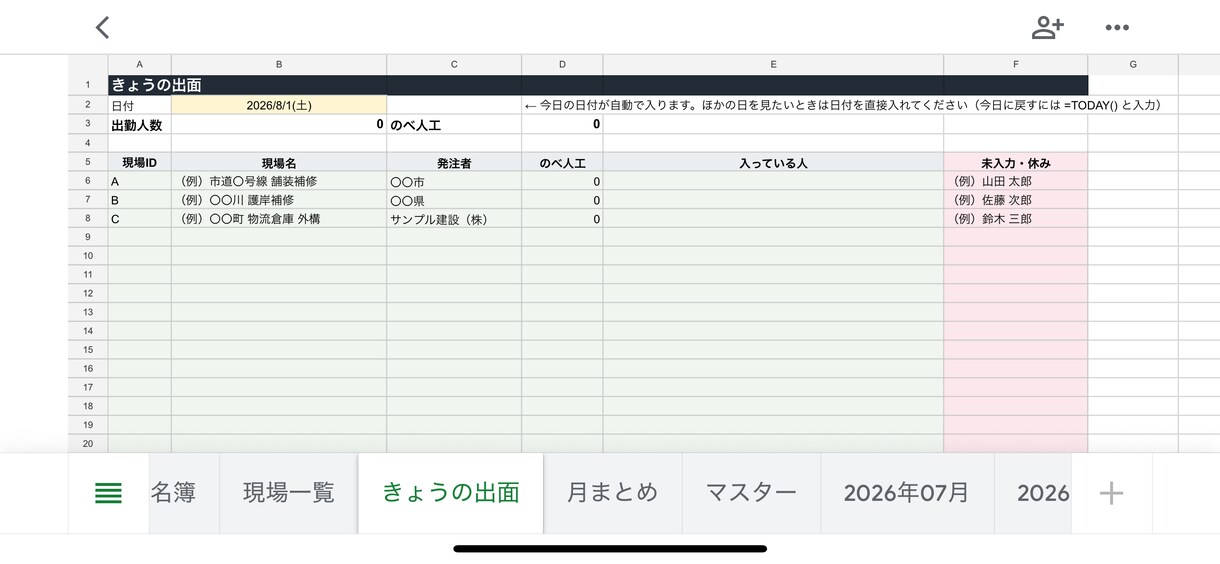Viewport: 1220px width, 564px height.
Task: Select the 〇〇県 orderer cell
Action: pos(454,200)
